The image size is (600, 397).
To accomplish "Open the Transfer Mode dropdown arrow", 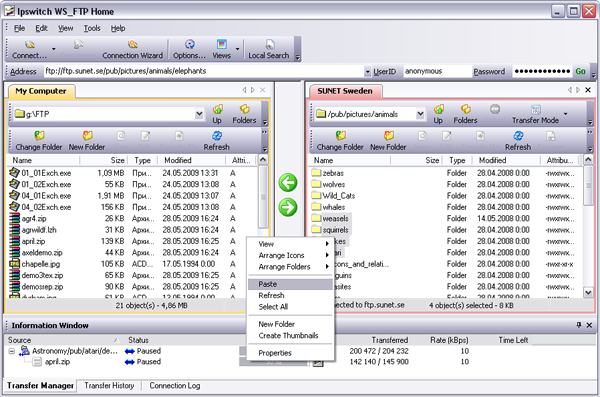I will click(565, 114).
